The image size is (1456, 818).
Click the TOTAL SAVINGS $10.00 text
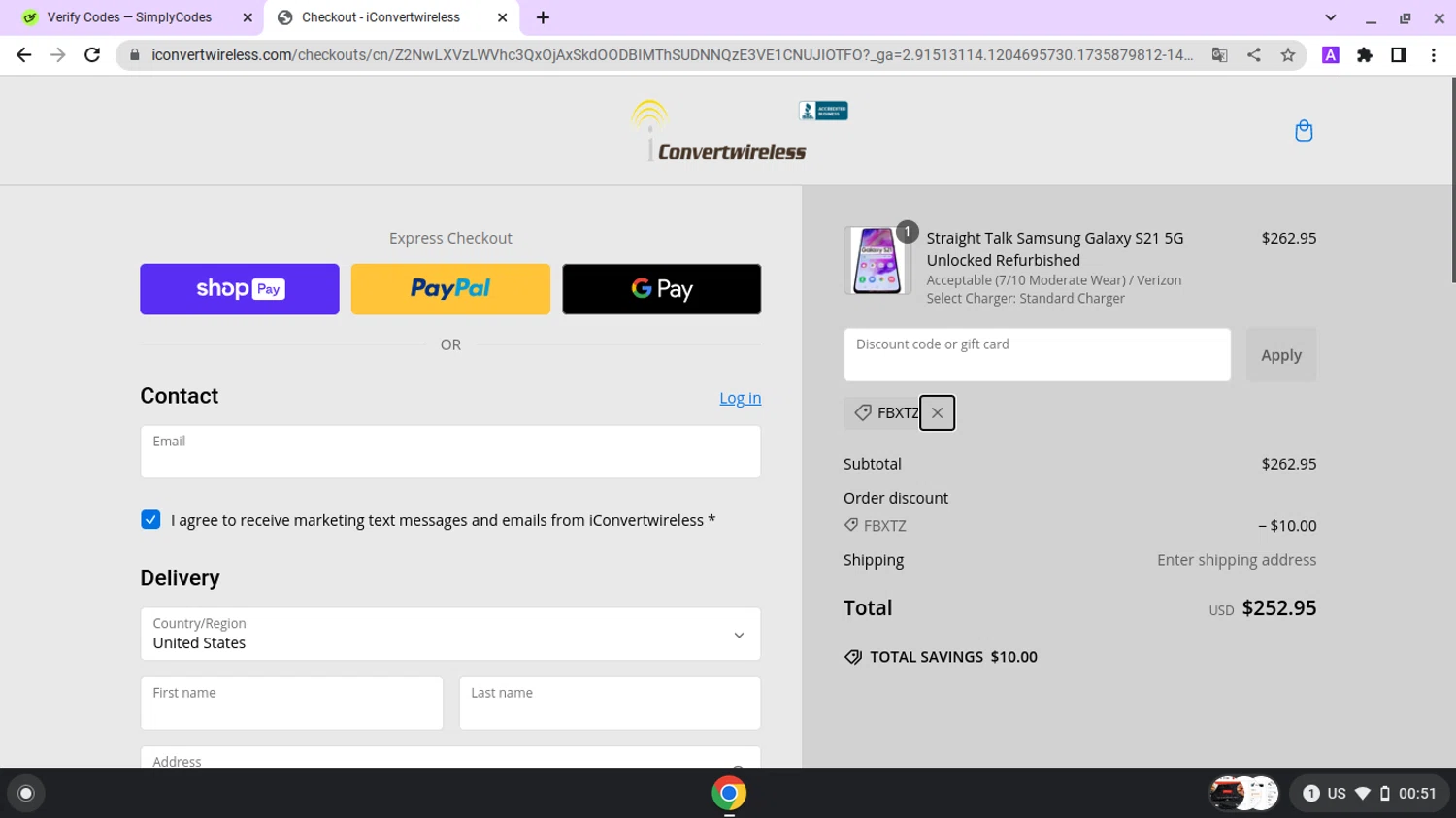(x=953, y=657)
